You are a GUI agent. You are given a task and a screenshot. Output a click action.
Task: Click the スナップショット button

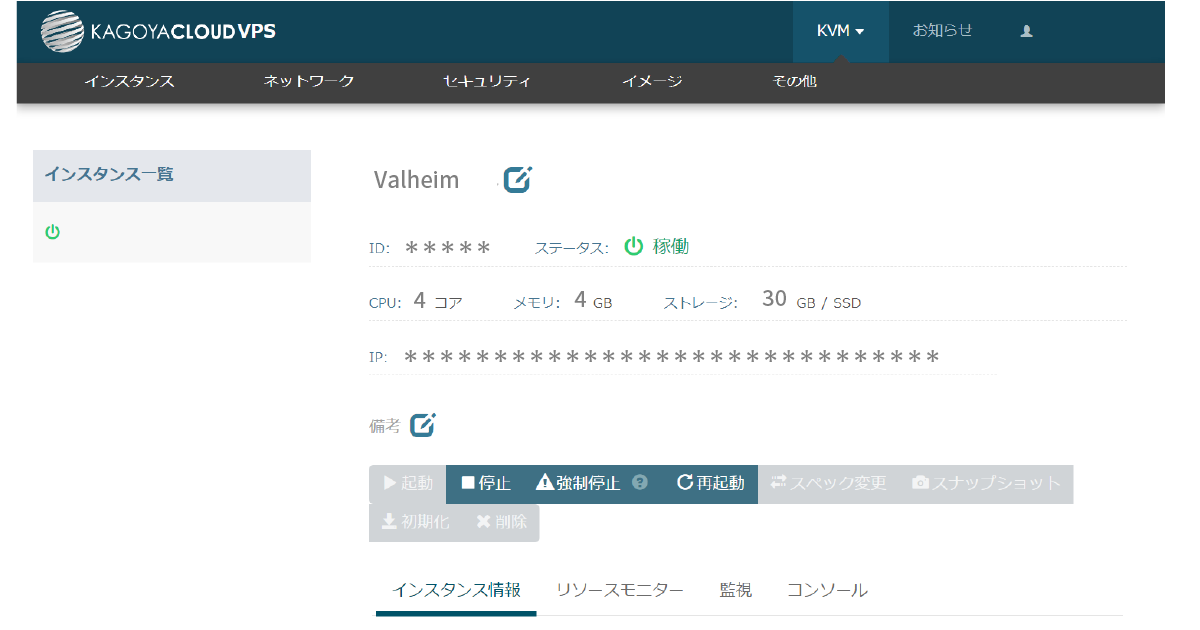[986, 483]
